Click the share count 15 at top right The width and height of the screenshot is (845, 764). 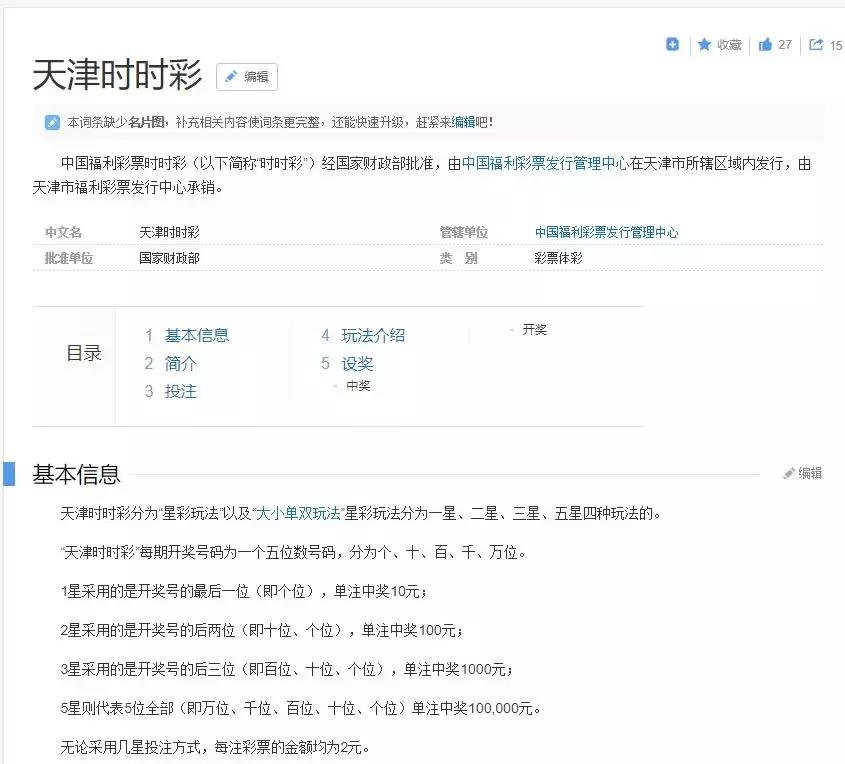[836, 45]
